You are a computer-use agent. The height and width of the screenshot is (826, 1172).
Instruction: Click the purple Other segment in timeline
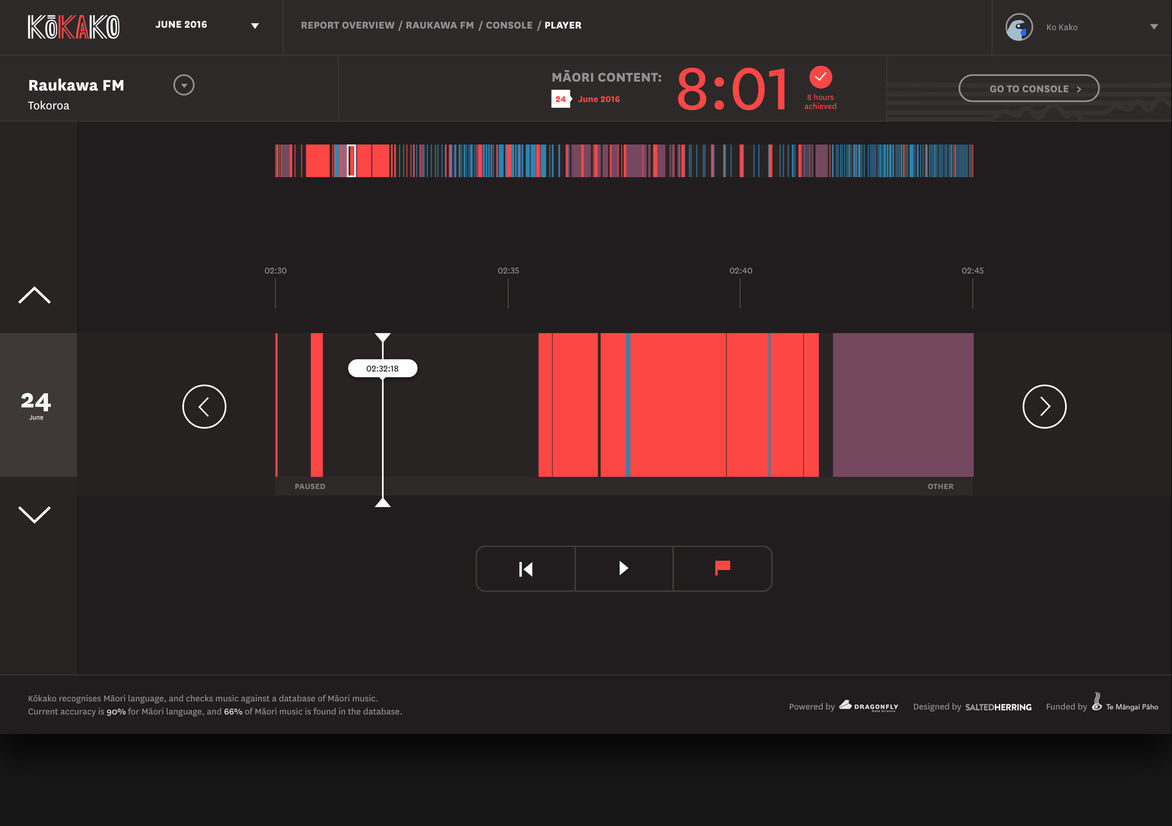pyautogui.click(x=902, y=405)
